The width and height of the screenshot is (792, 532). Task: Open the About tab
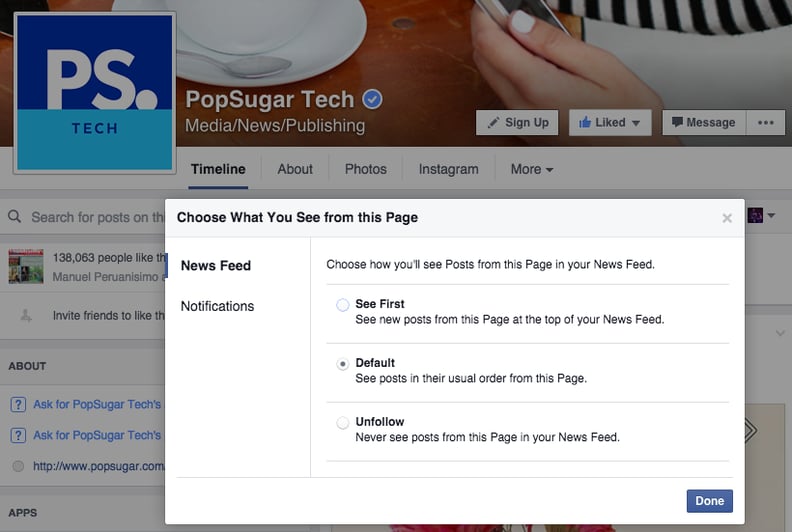(295, 169)
